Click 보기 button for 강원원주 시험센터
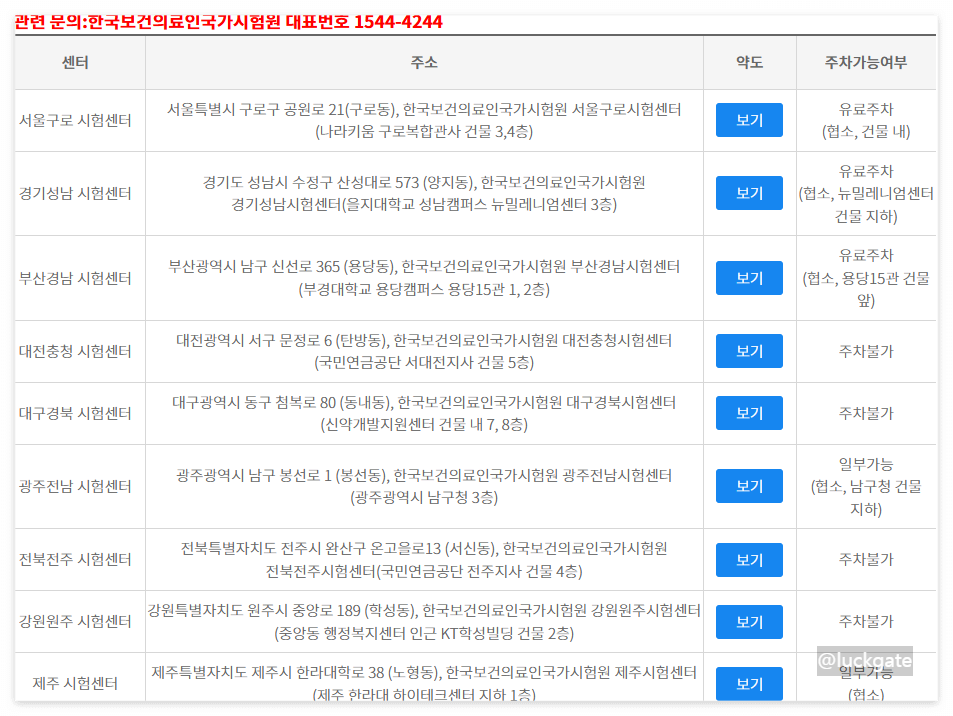 point(749,621)
